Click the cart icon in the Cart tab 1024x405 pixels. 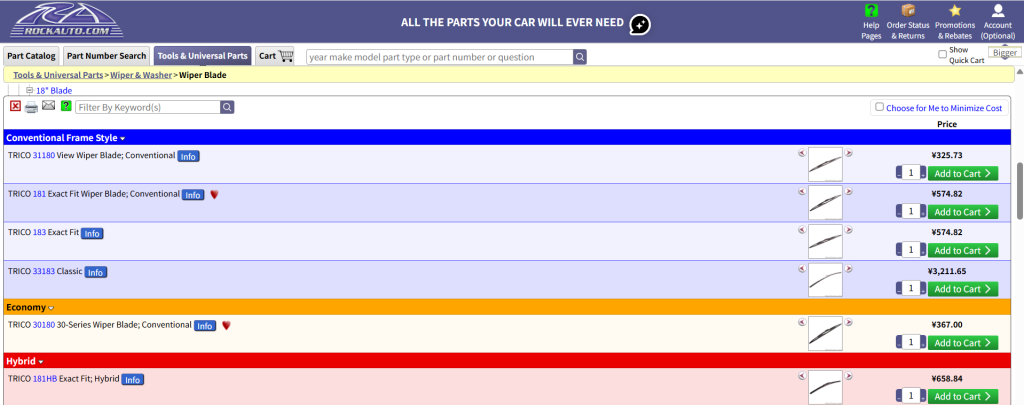286,56
